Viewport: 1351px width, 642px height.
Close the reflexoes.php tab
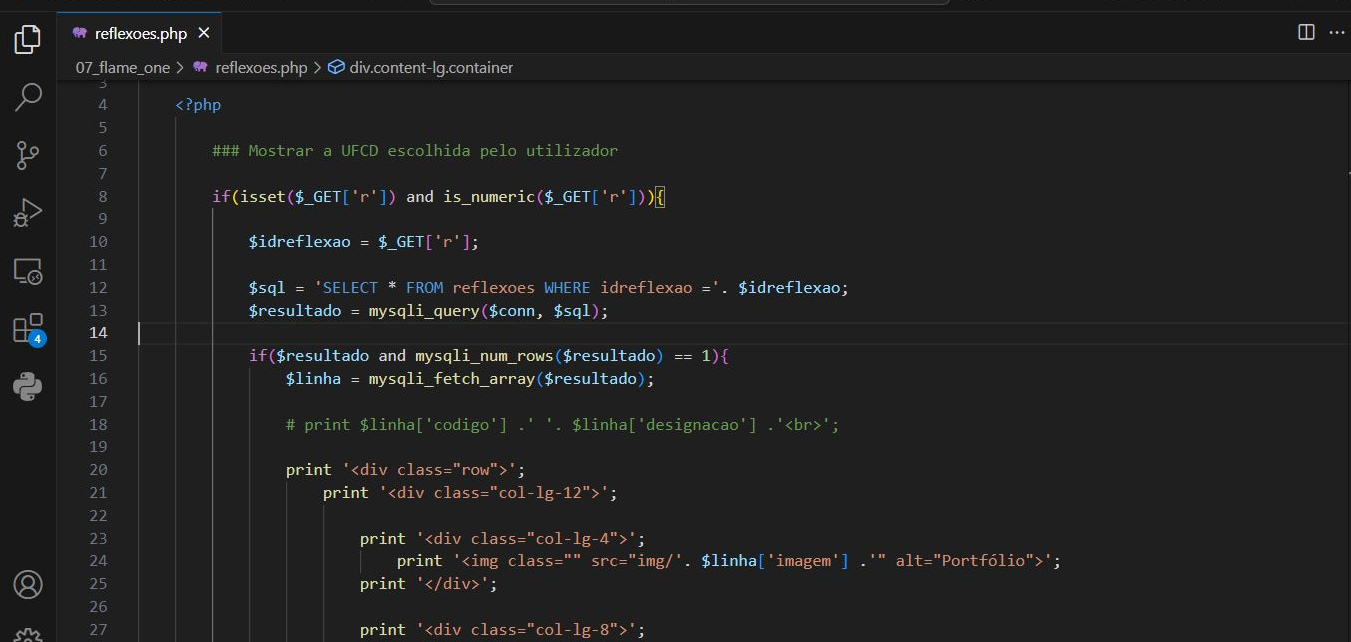point(204,33)
